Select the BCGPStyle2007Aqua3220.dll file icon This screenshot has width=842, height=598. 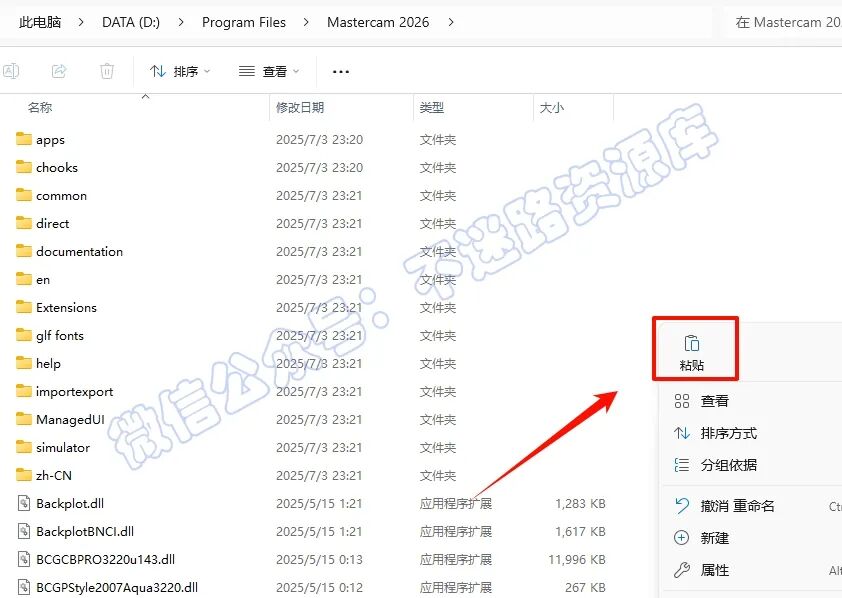[x=24, y=587]
